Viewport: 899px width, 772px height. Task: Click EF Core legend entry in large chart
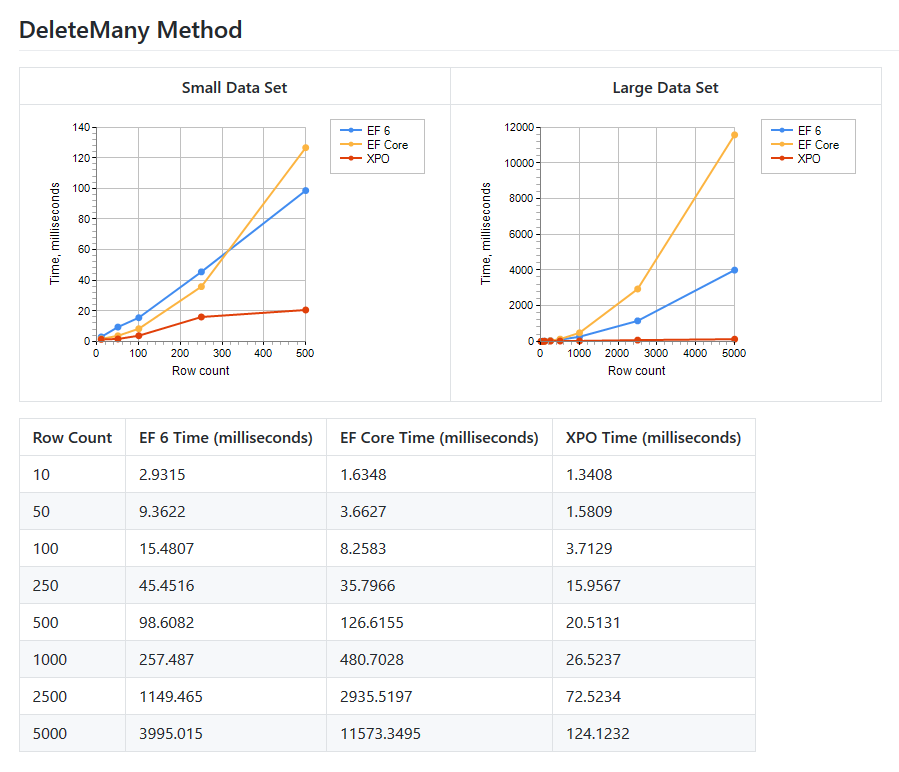pos(805,145)
